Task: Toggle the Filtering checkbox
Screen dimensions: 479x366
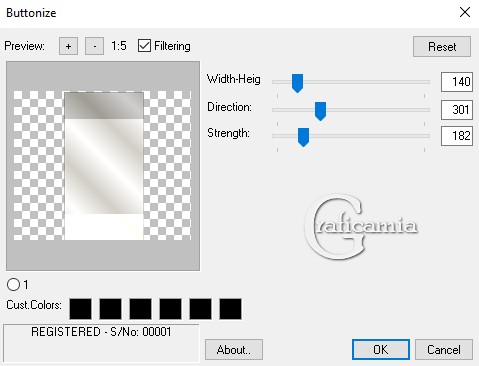Action: pyautogui.click(x=144, y=46)
